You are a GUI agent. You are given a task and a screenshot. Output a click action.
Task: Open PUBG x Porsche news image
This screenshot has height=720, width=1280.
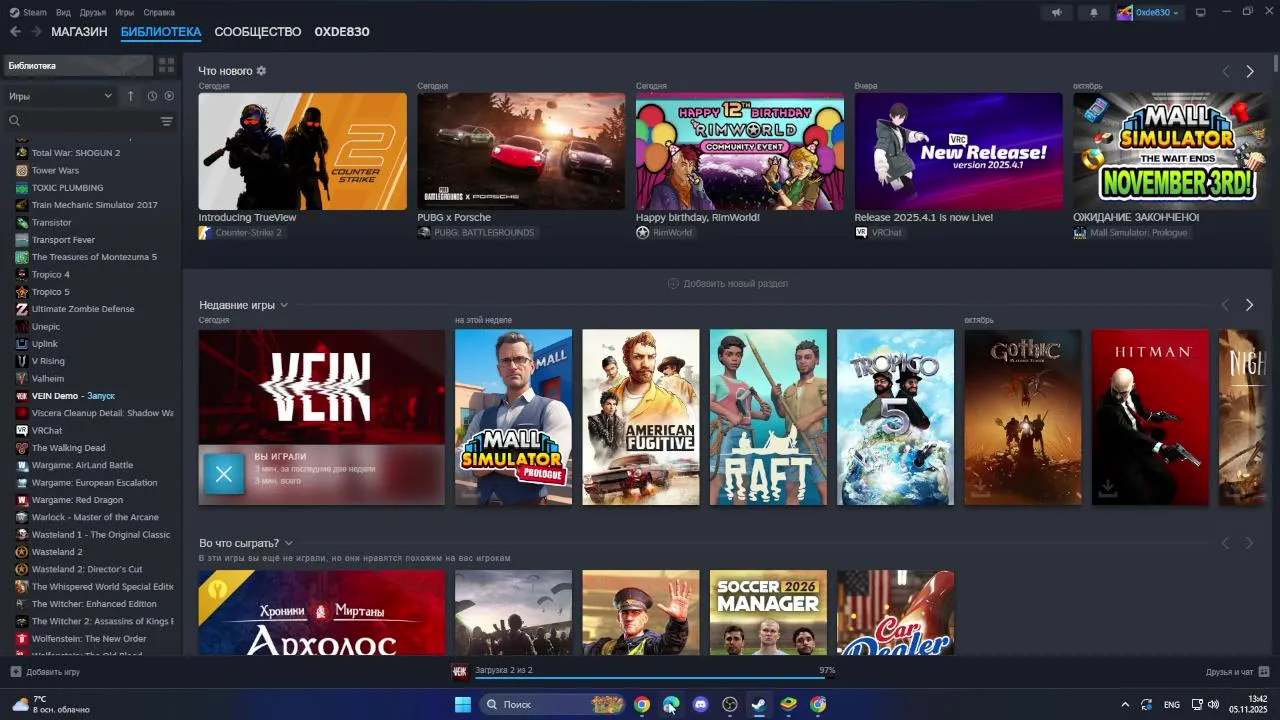tap(521, 151)
